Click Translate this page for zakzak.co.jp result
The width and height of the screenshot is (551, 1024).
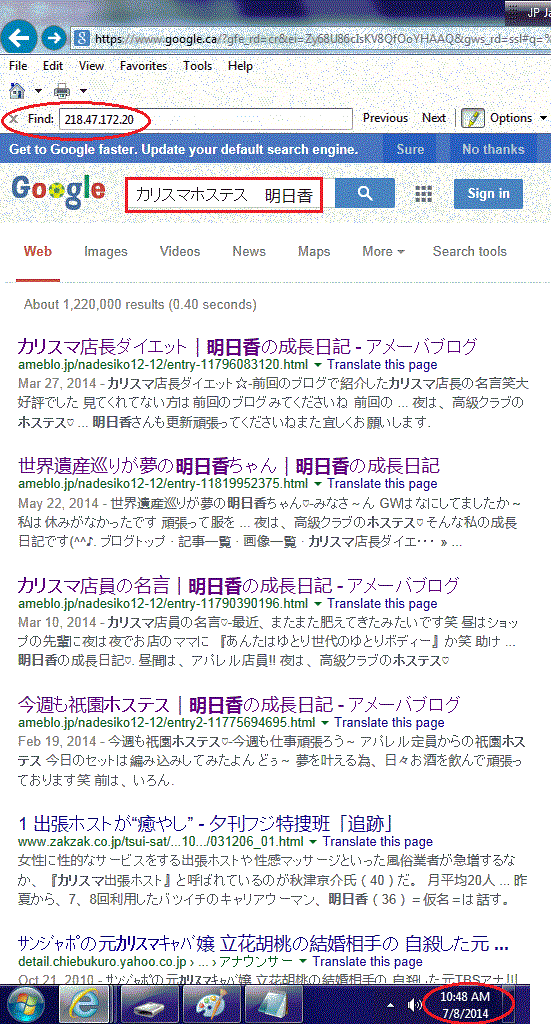(x=378, y=842)
